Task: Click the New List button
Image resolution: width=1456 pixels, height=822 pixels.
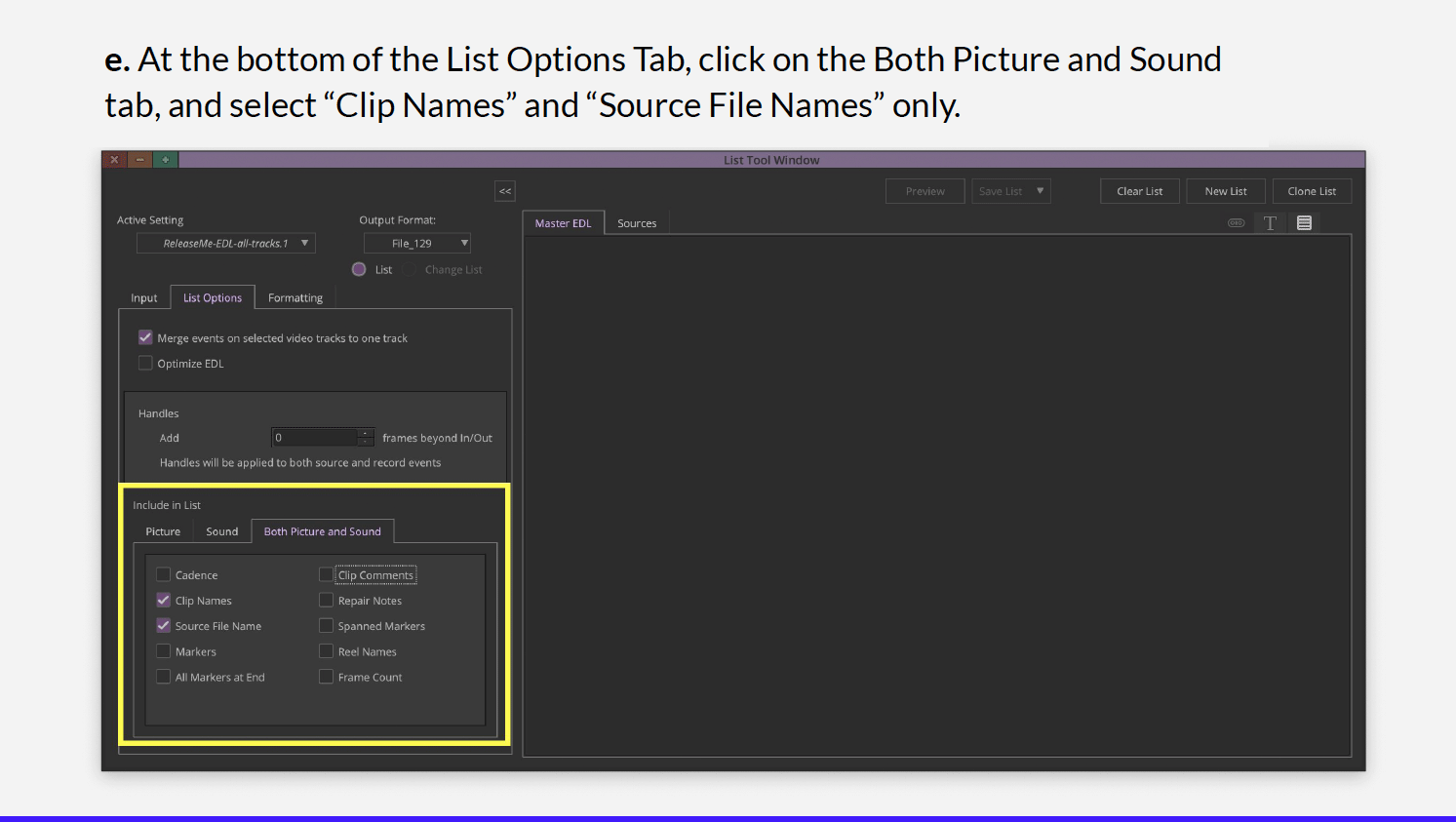Action: 1226,191
